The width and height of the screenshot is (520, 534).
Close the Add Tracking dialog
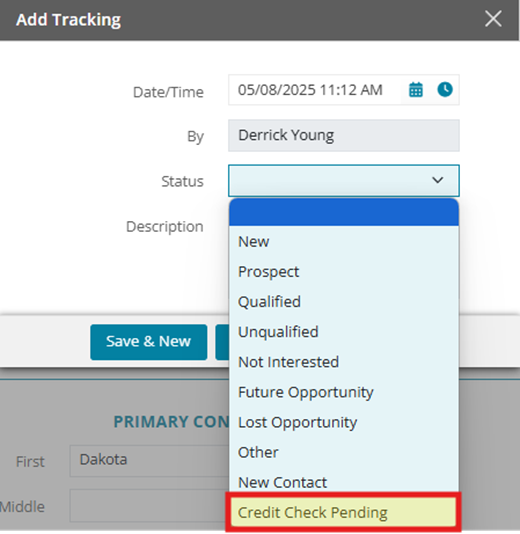pyautogui.click(x=493, y=19)
